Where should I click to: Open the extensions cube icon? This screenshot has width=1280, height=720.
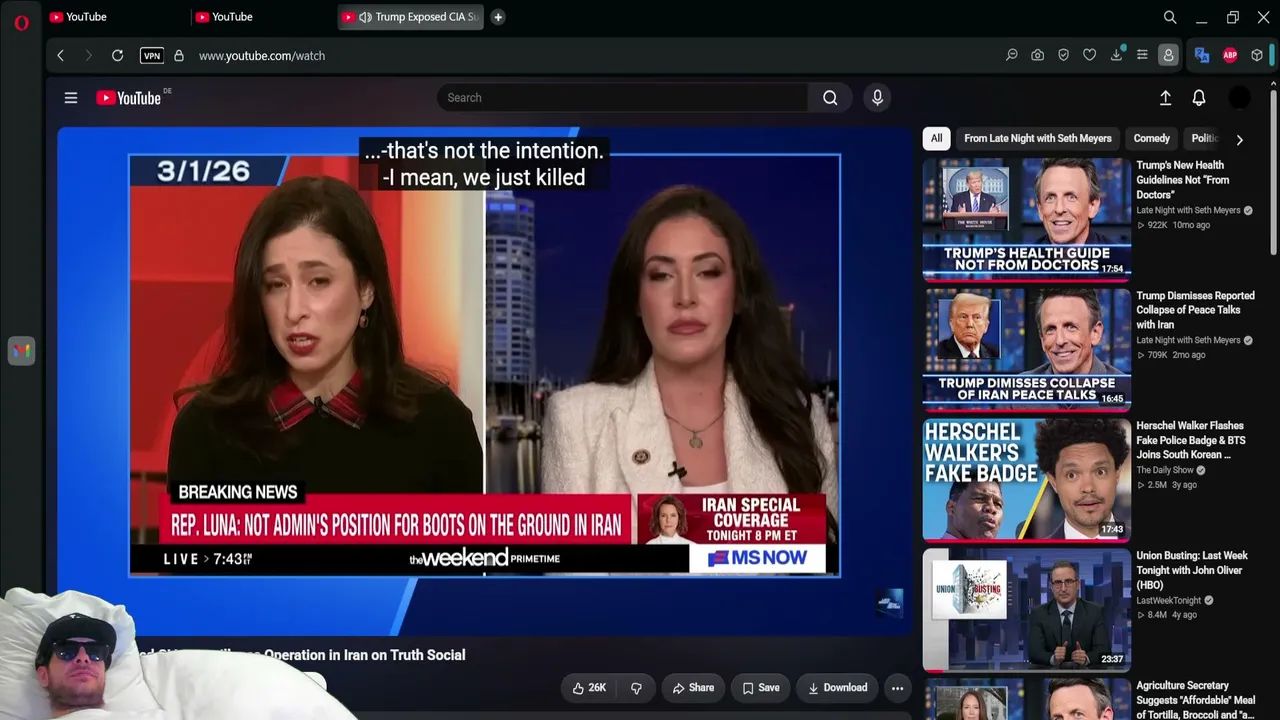pos(1257,56)
